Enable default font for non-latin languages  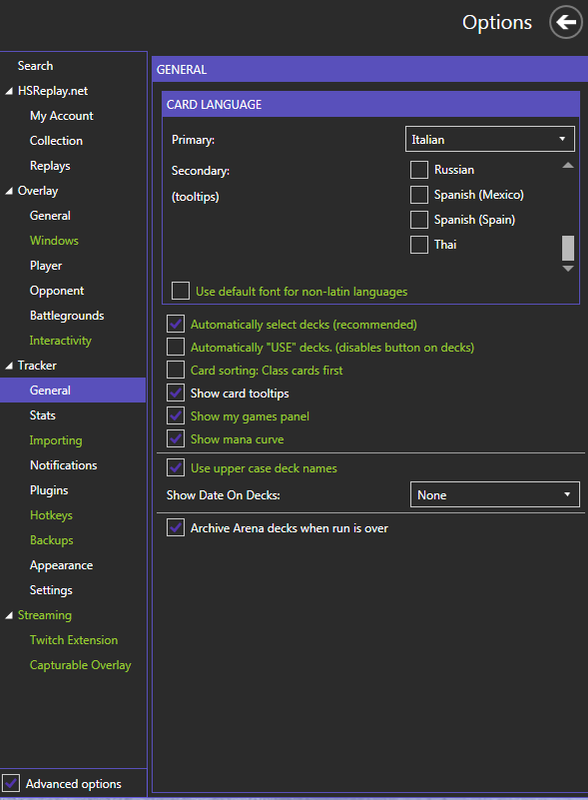[181, 291]
